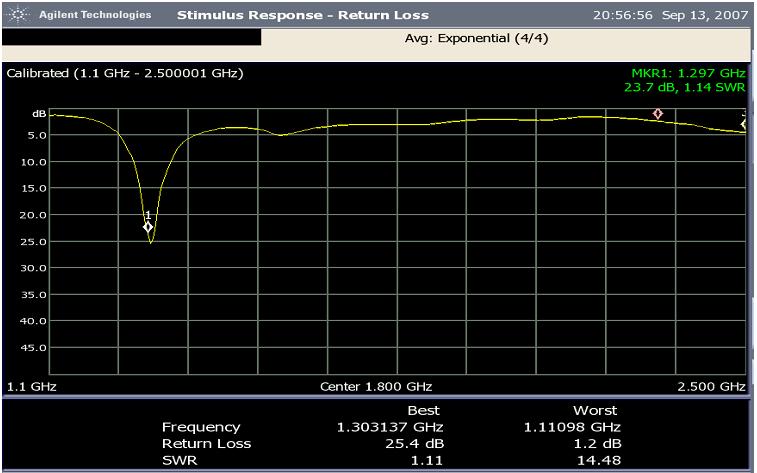Screen dimensions: 757x473
Task: Click the '40.0' y-axis label
Action: [33, 321]
